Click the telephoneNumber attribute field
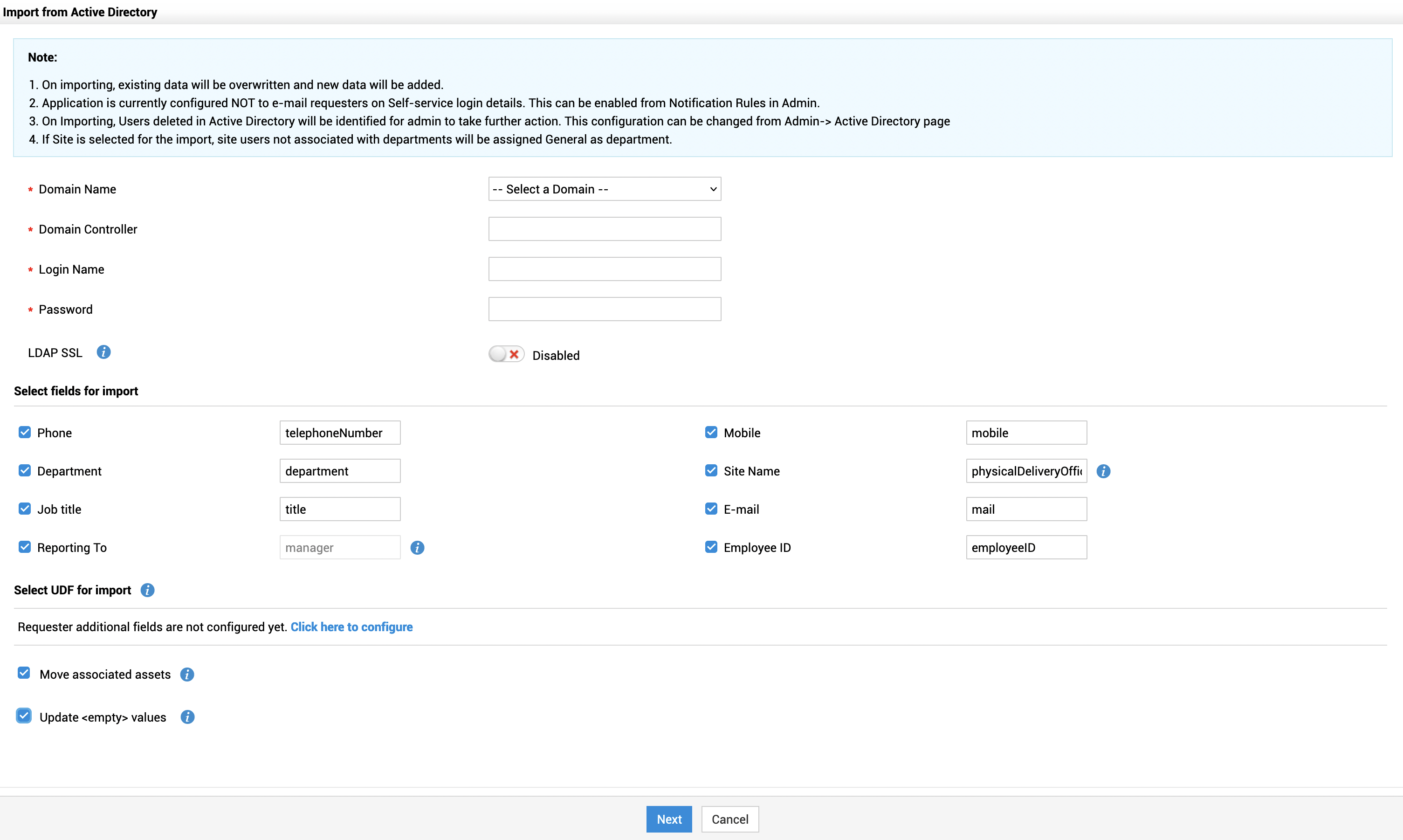 pyautogui.click(x=340, y=433)
